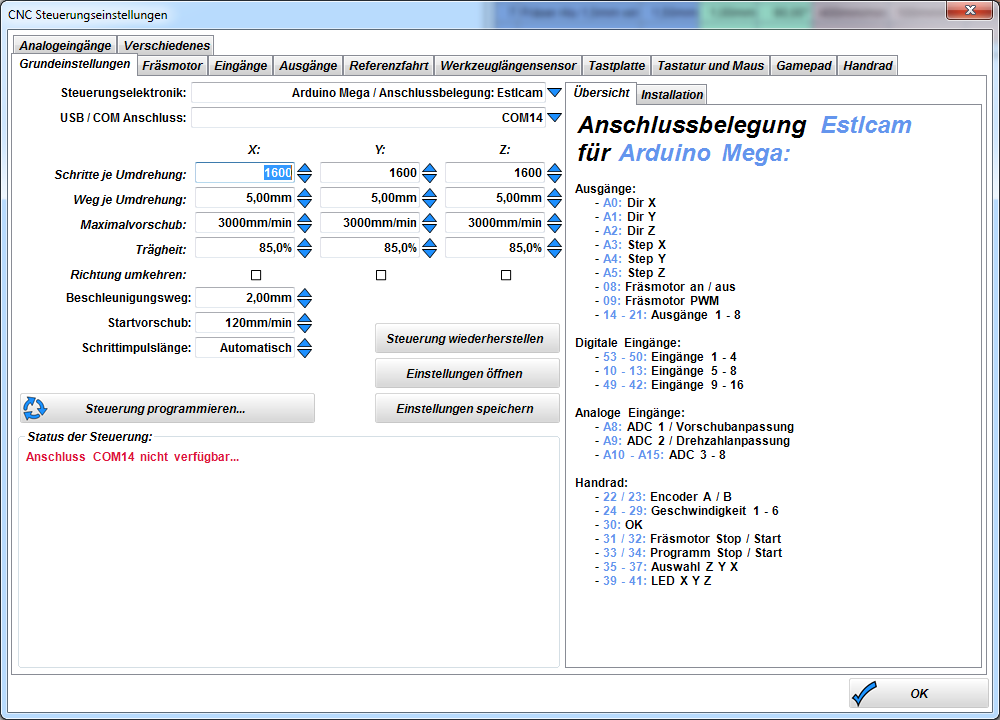1000x720 pixels.
Task: Click the text 08: Fräsmotor an / aus
Action: tap(669, 287)
